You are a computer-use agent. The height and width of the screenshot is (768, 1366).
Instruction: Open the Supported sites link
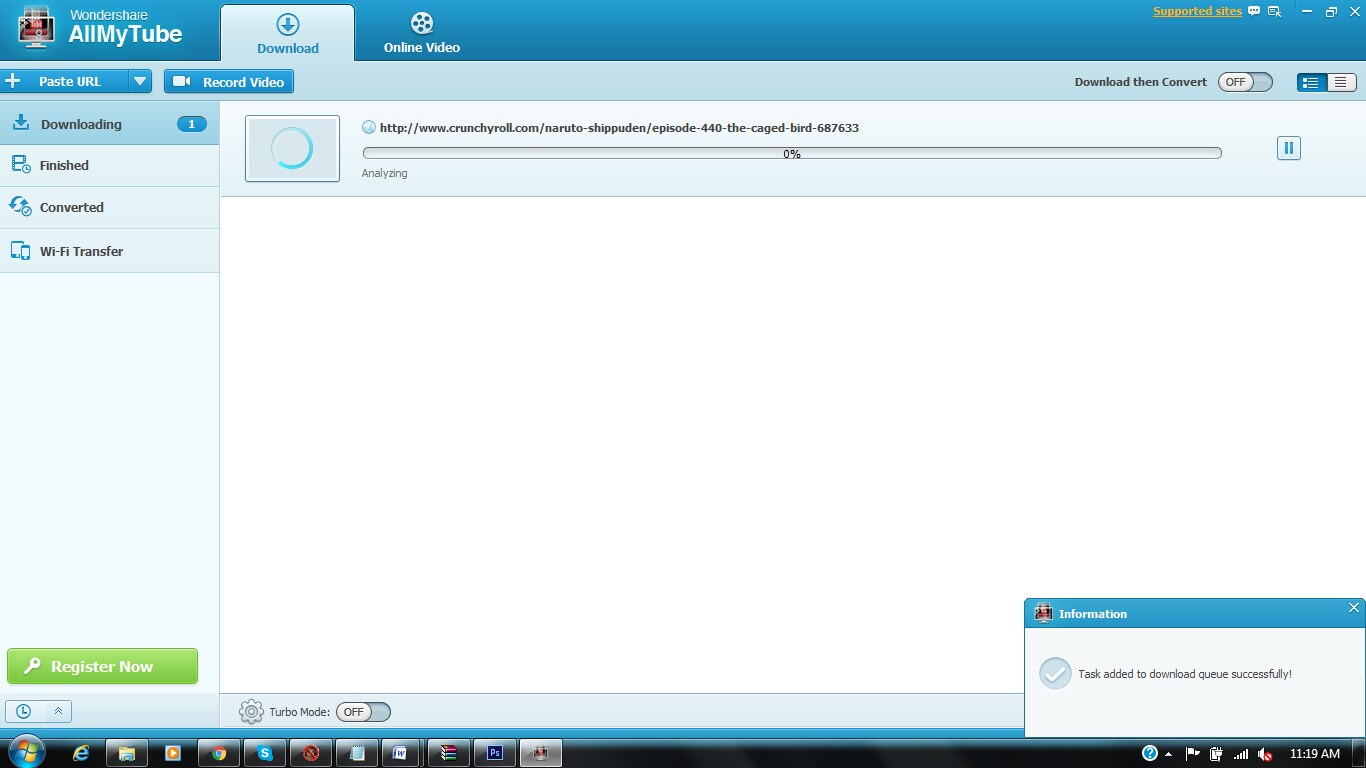(x=1197, y=12)
